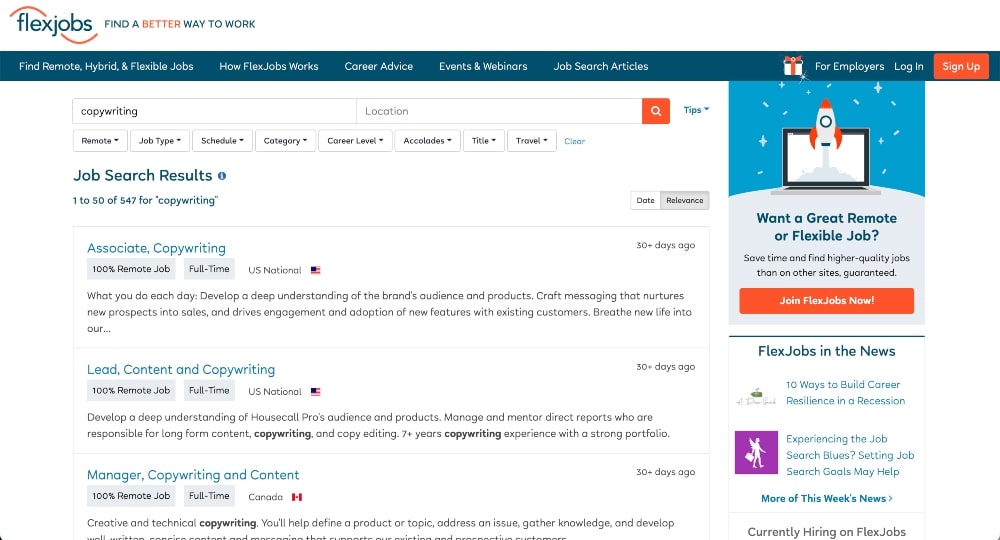Expand the Career Level dropdown

click(x=356, y=141)
